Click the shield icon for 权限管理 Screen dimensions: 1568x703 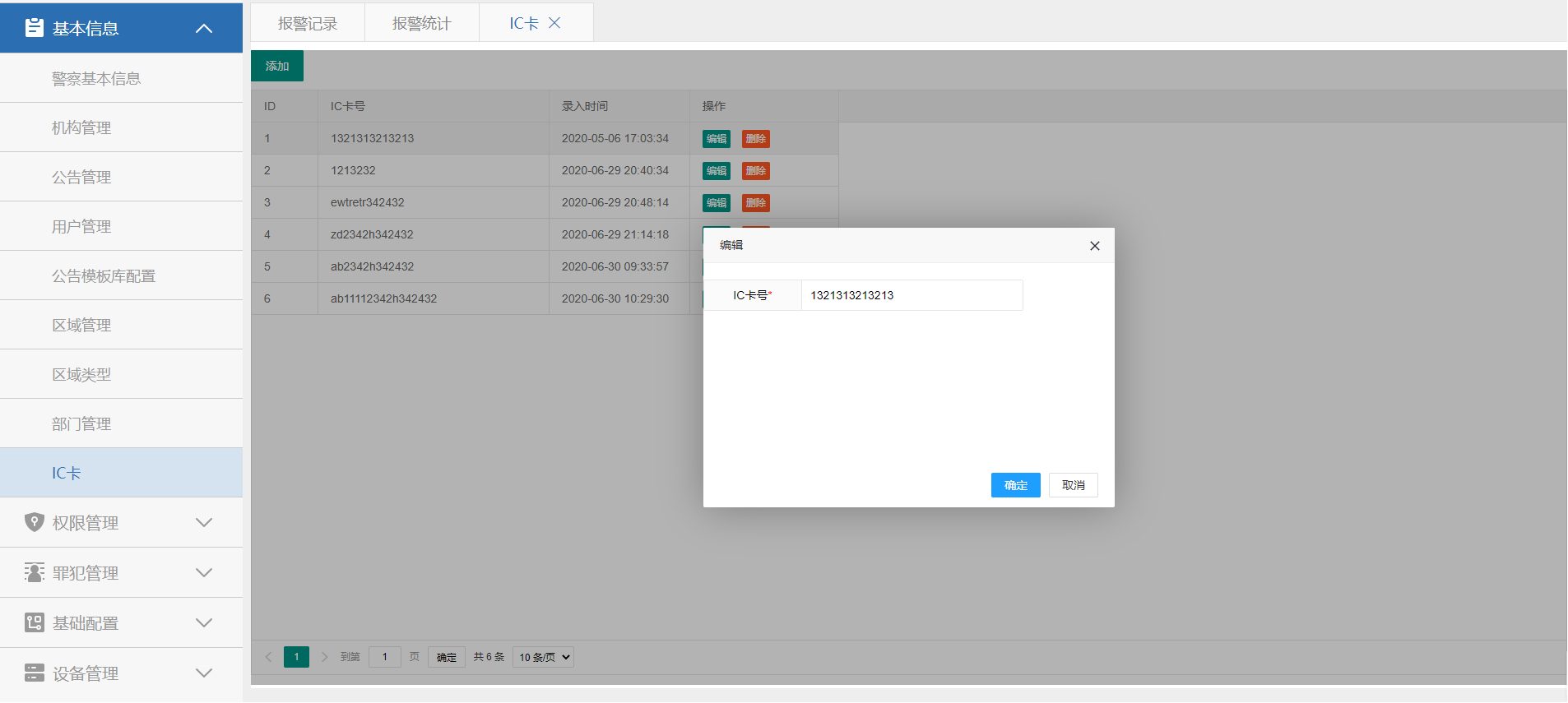tap(34, 523)
